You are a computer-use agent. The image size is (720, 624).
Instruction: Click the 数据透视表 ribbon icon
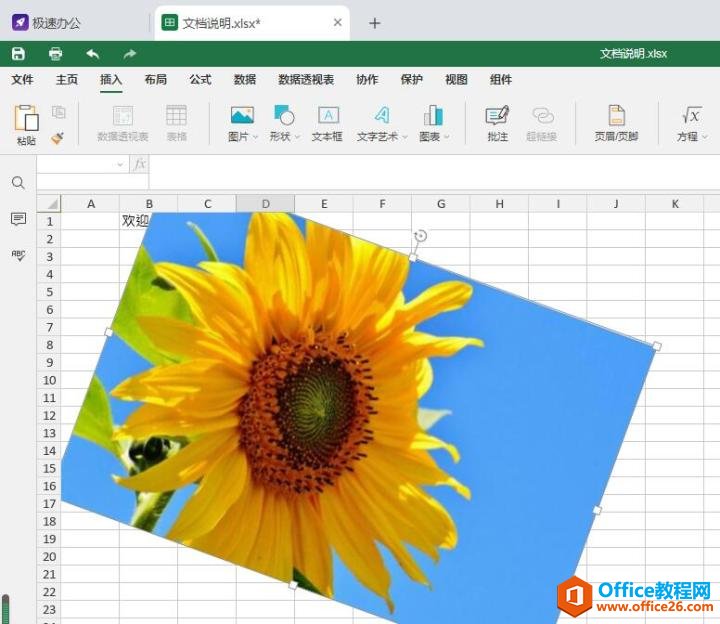click(123, 116)
